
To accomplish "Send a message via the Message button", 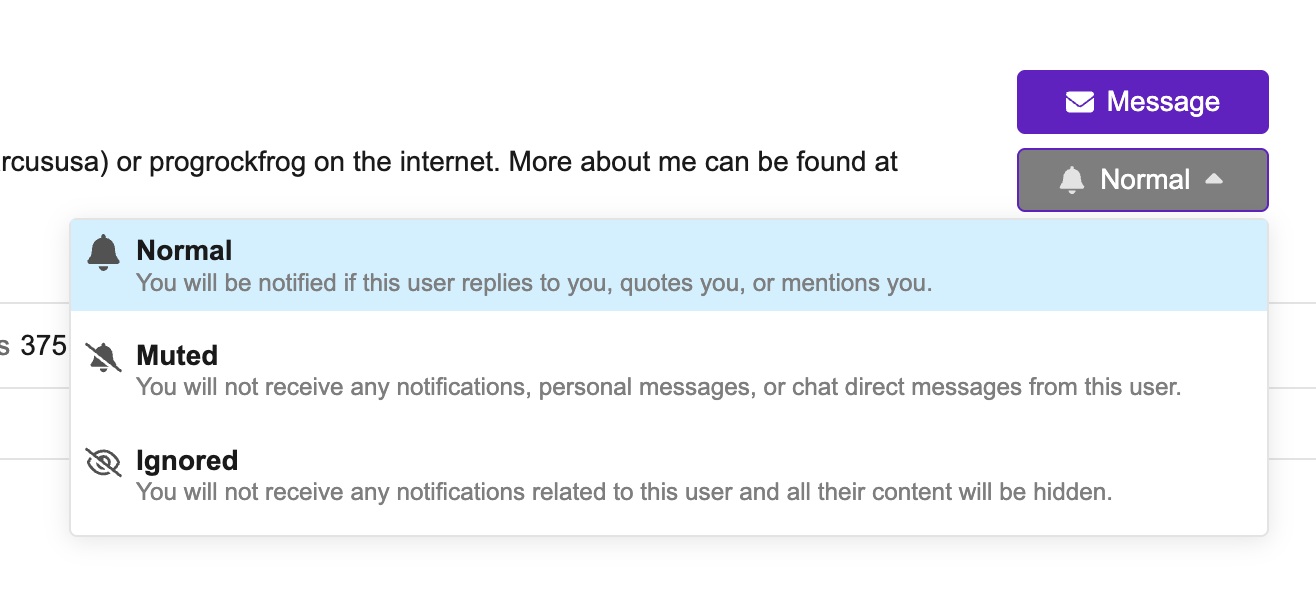I will (x=1142, y=102).
